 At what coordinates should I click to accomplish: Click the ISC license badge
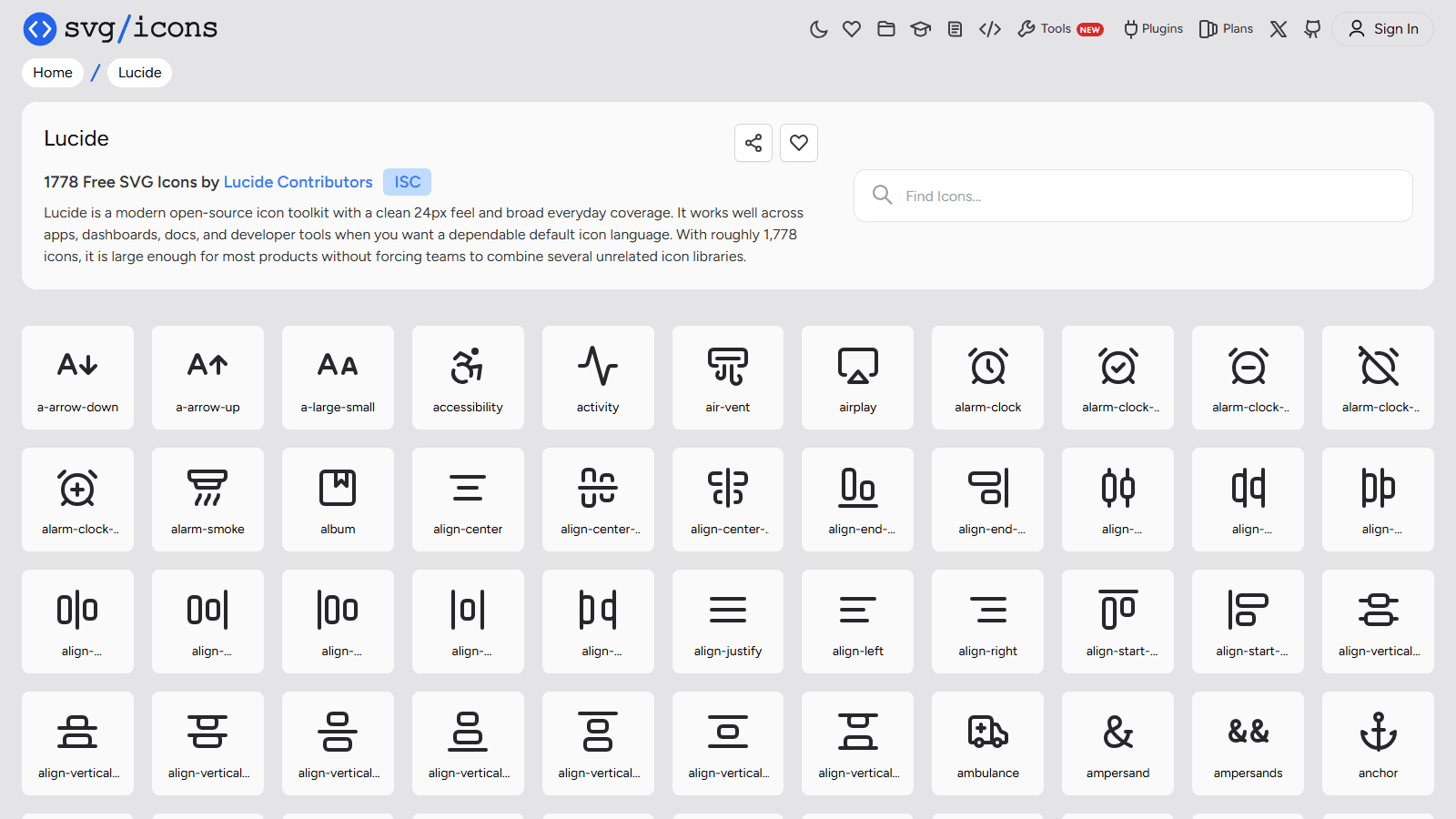(x=407, y=182)
